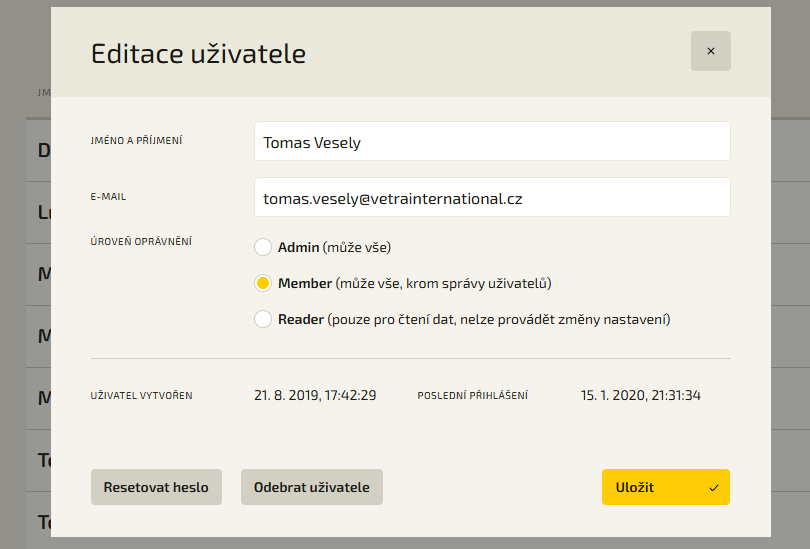Save changes with the Uložit button
The height and width of the screenshot is (549, 810).
coord(665,487)
